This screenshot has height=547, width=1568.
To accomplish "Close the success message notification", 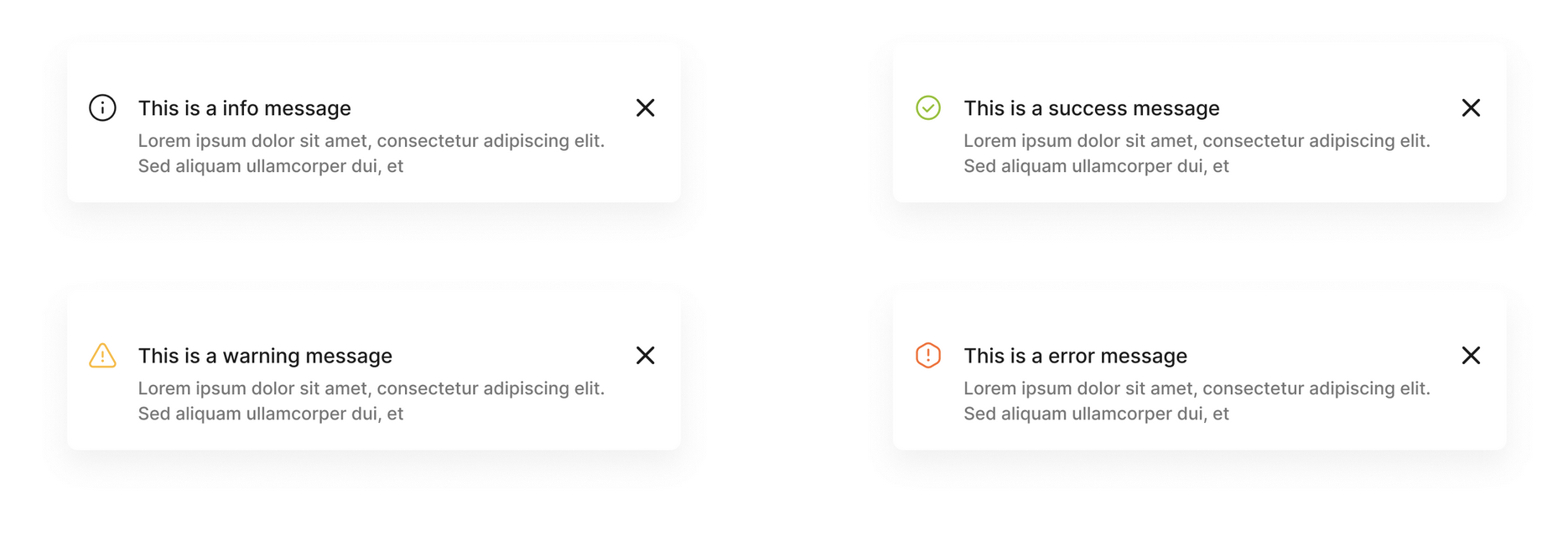I will click(1471, 108).
